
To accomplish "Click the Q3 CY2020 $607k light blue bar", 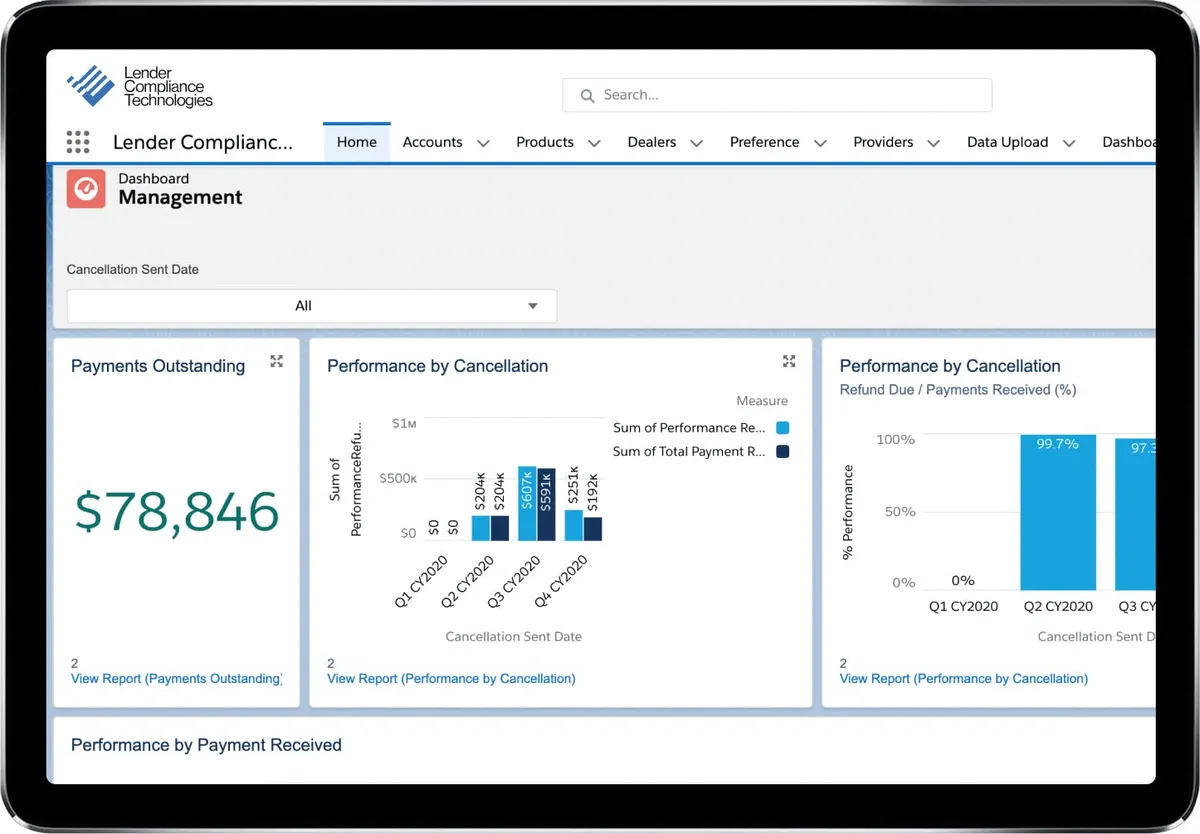I will point(527,504).
